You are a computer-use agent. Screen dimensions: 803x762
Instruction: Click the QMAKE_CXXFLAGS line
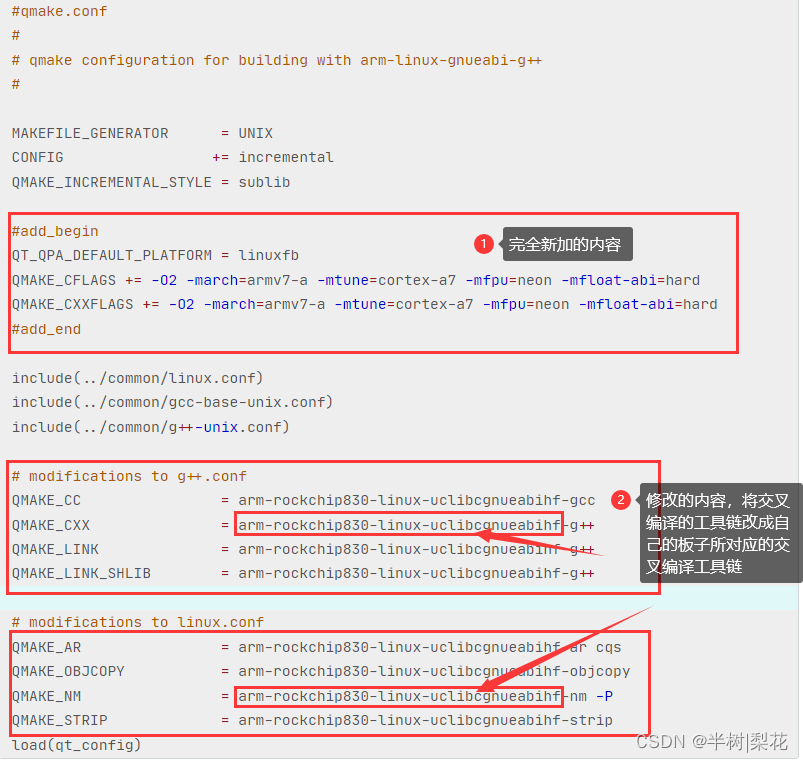coord(365,305)
